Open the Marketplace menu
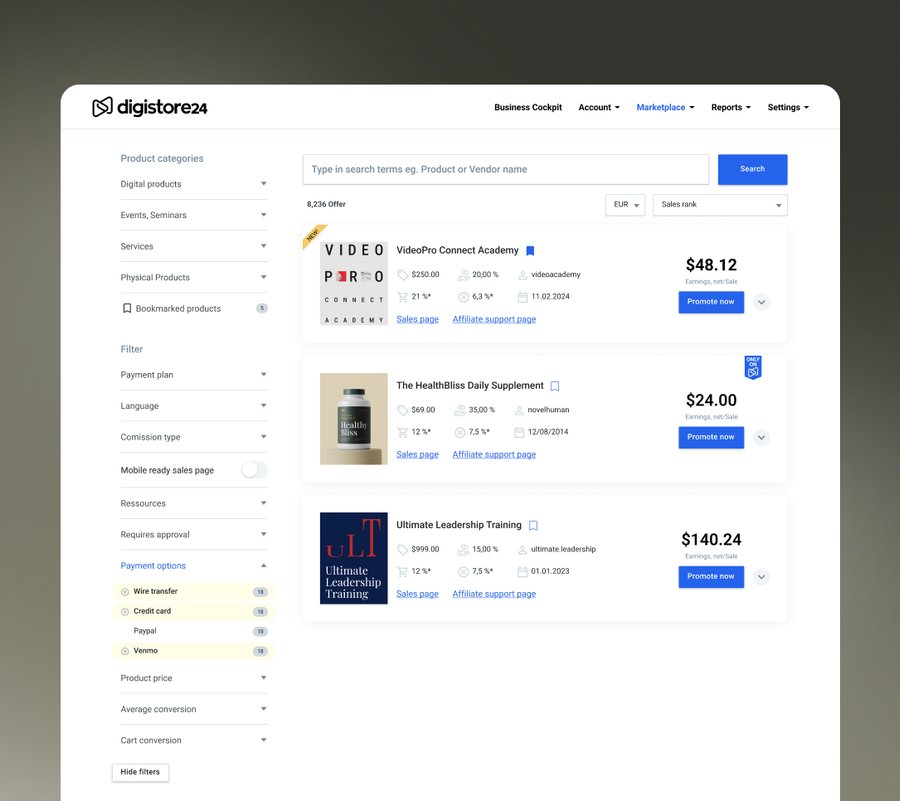900x801 pixels. pyautogui.click(x=665, y=107)
